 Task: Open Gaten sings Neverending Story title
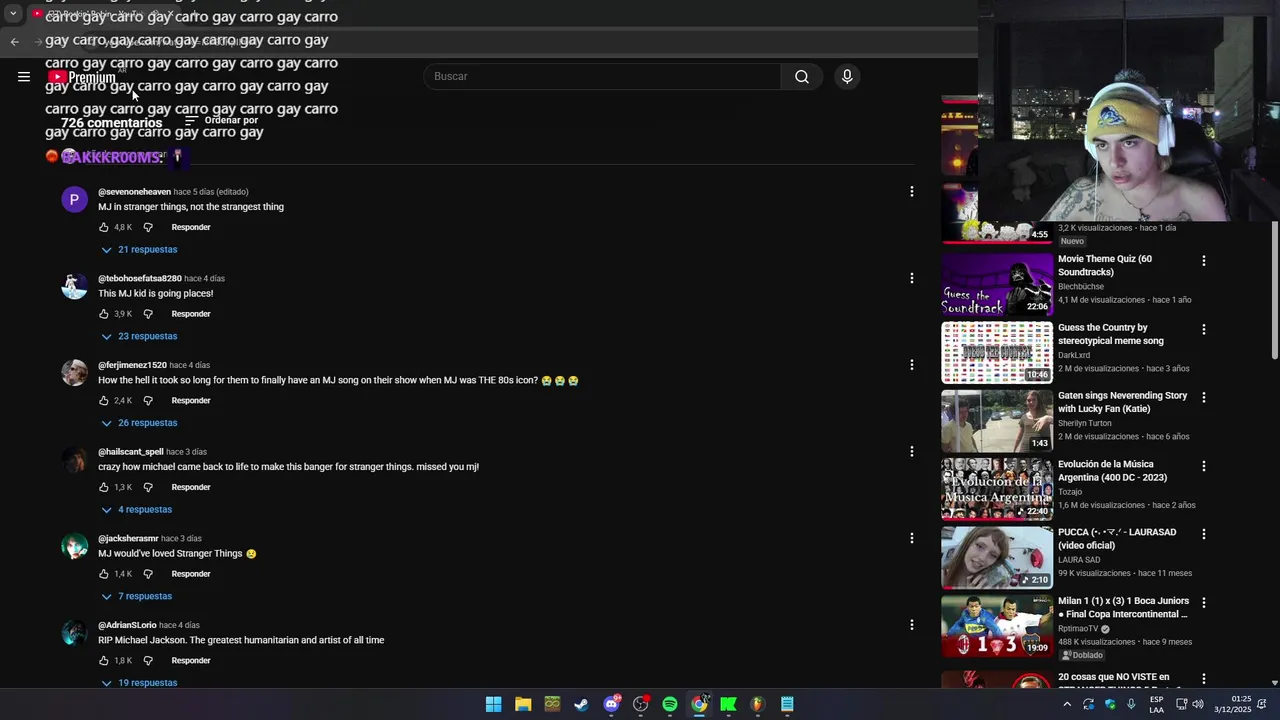(1123, 402)
